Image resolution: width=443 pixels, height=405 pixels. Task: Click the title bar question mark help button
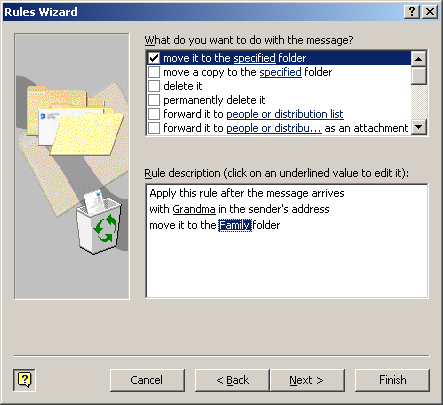coord(412,12)
